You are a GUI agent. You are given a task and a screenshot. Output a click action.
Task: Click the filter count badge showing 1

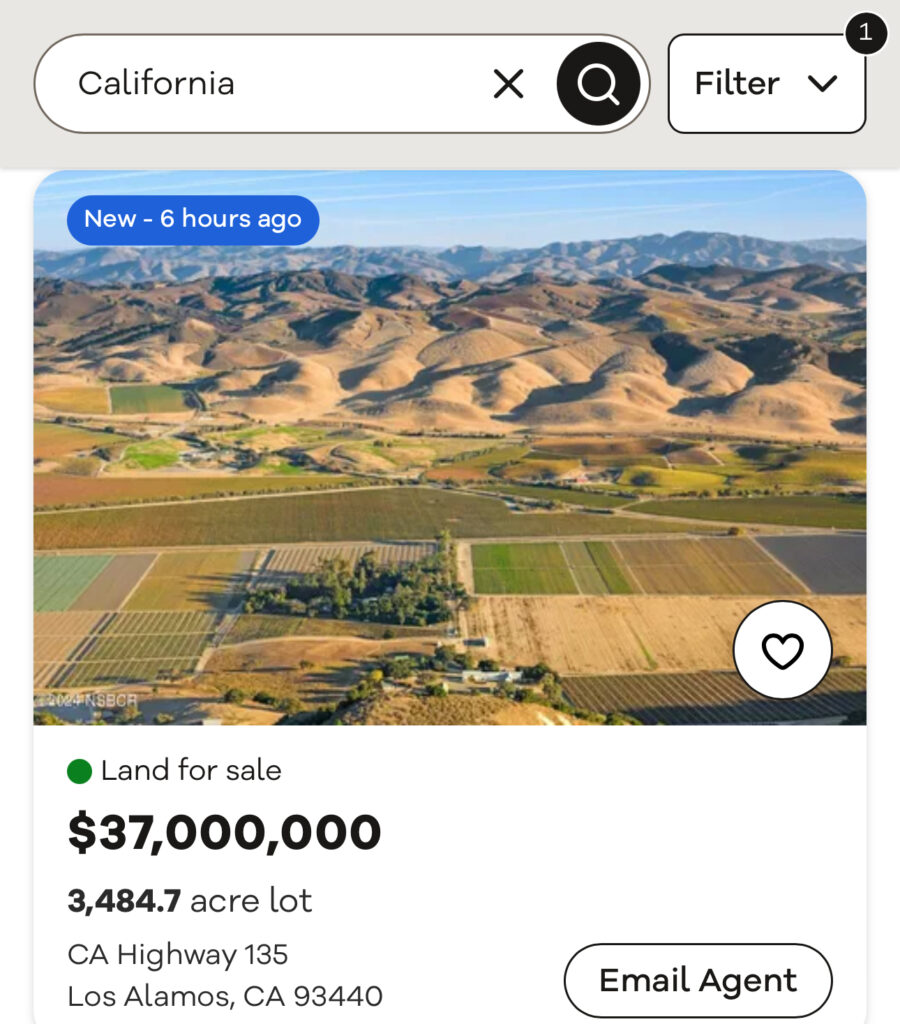(x=865, y=33)
